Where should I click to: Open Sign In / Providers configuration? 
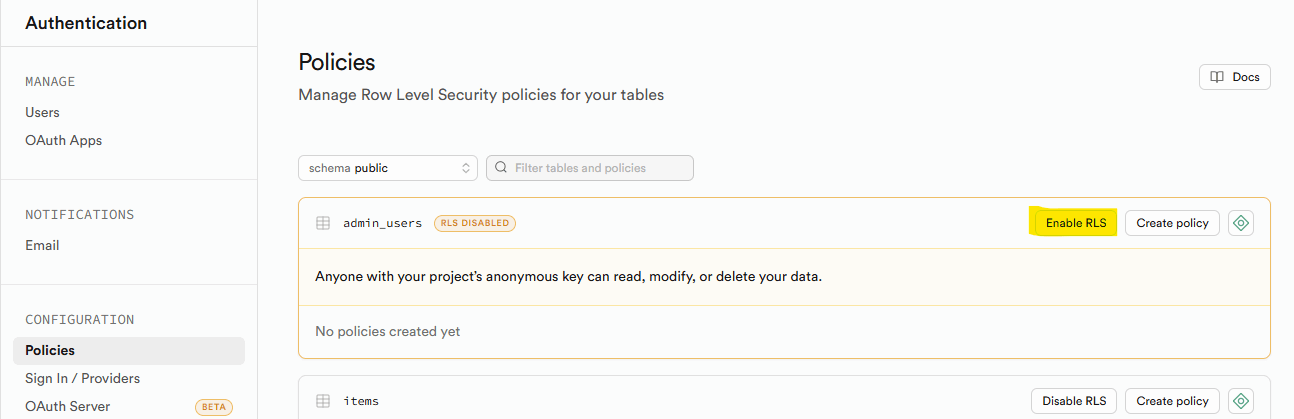(83, 378)
